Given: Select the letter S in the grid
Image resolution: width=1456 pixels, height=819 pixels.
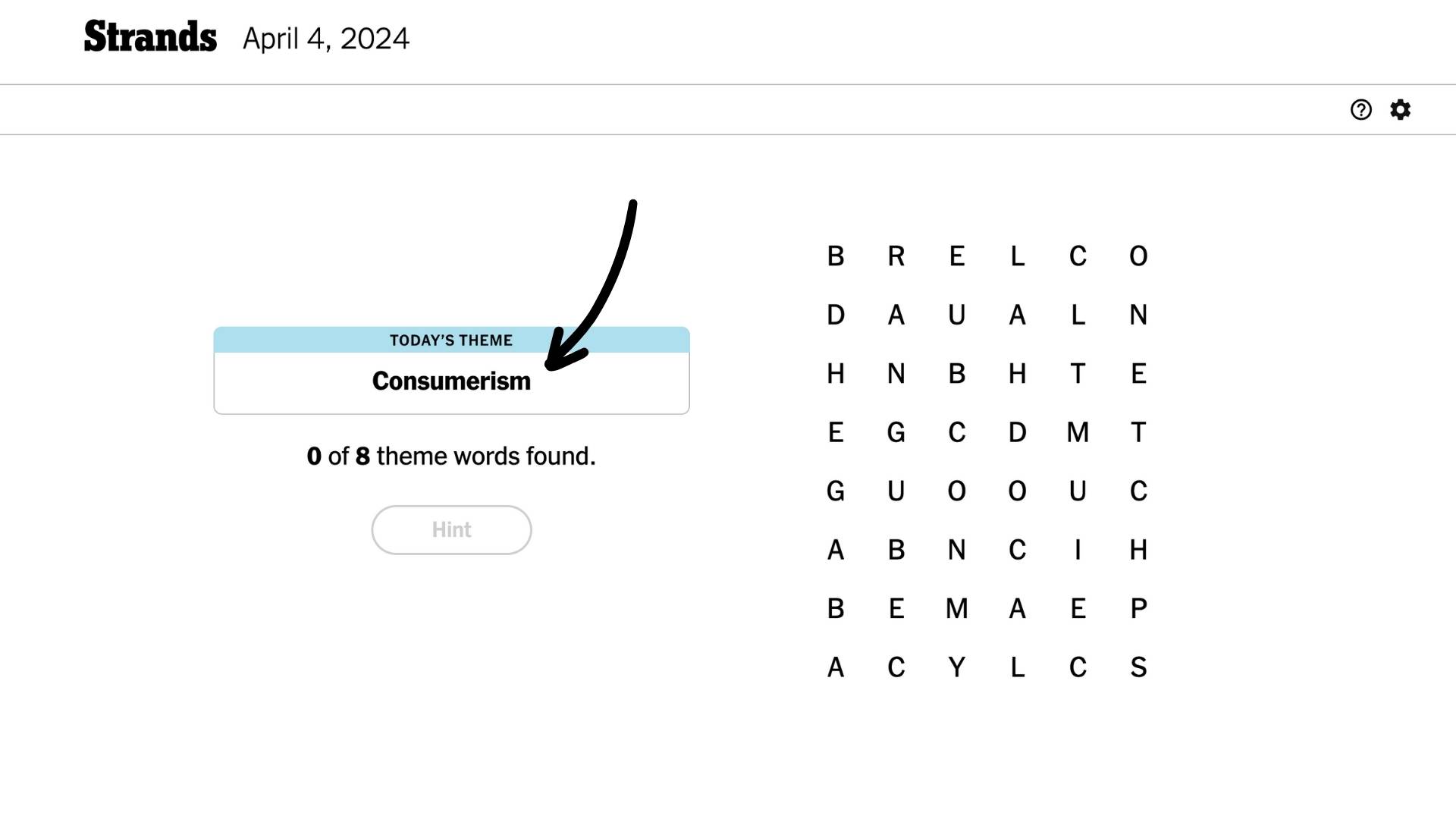Looking at the screenshot, I should 1138,667.
